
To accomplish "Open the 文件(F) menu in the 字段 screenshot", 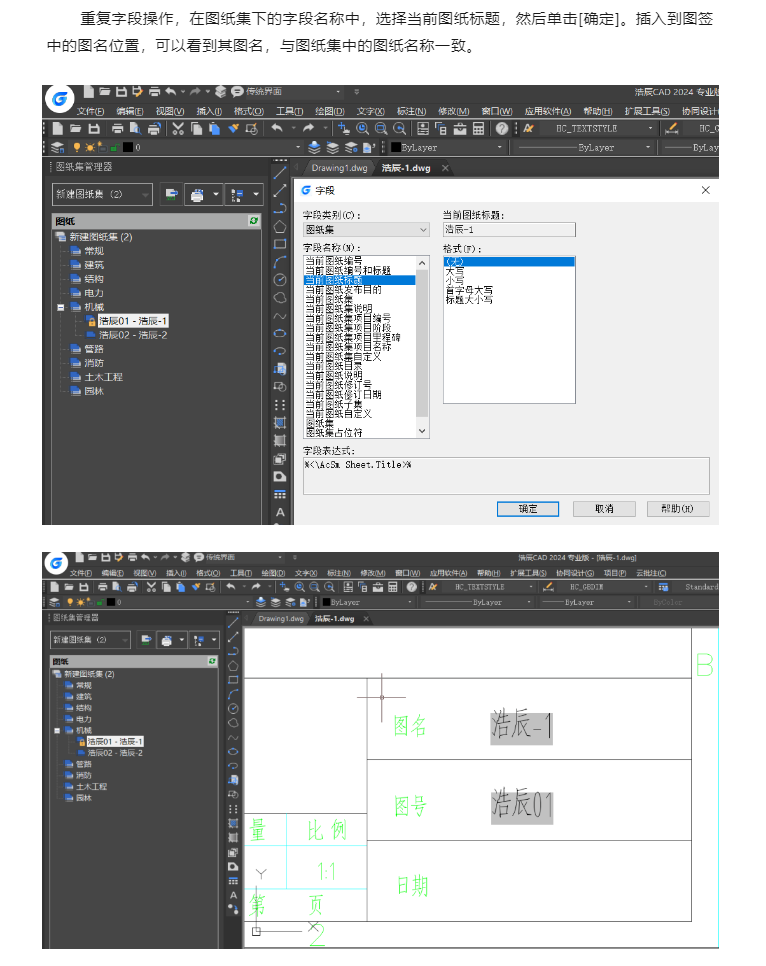I will 90,111.
